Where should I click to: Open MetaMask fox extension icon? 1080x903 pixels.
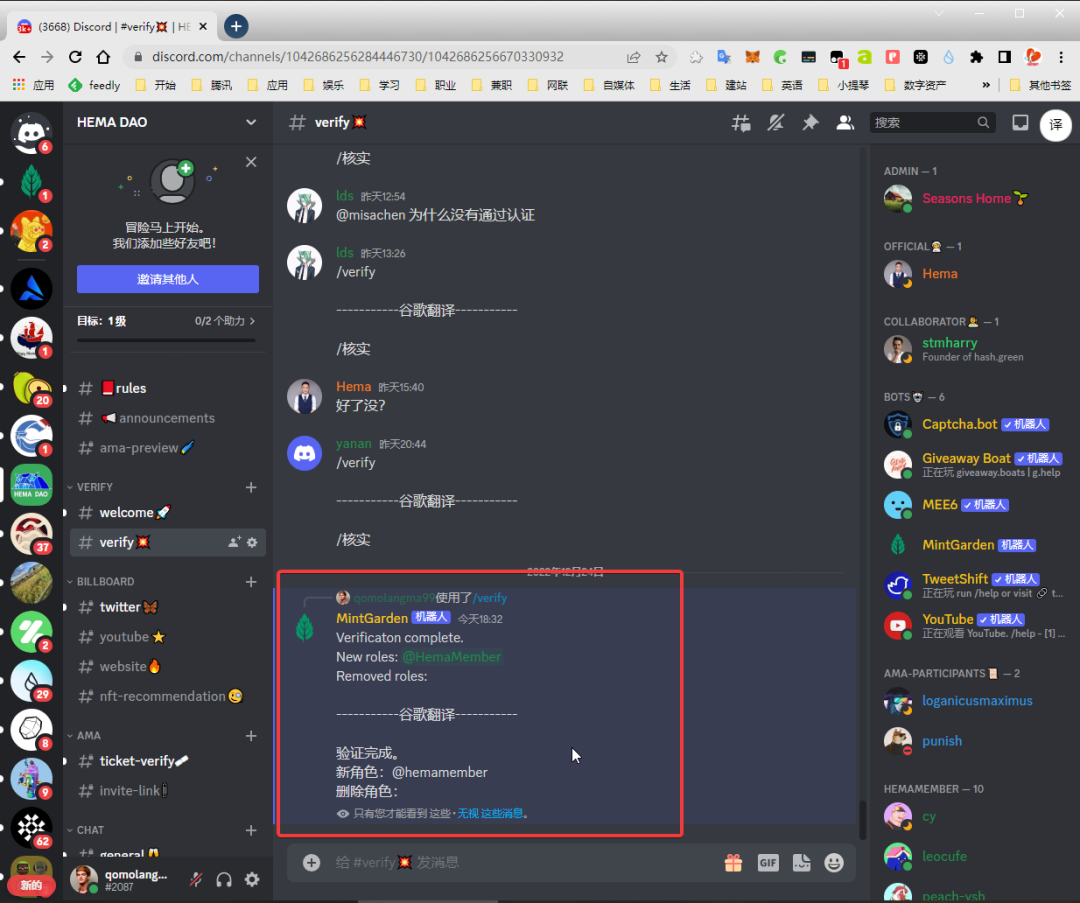pyautogui.click(x=752, y=57)
